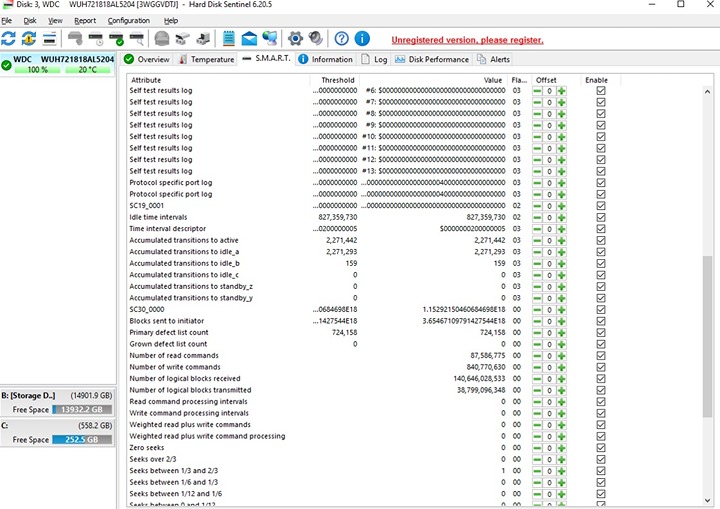Click the scroll down arrow of attribute list
Screen dimensions: 720x509
[707, 501]
